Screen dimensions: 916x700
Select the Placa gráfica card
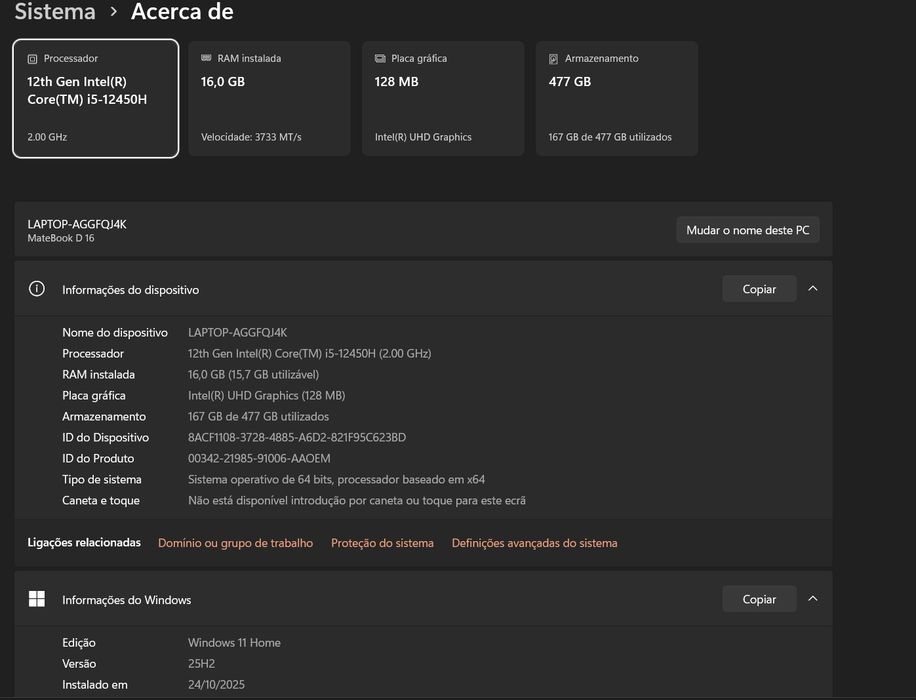443,98
